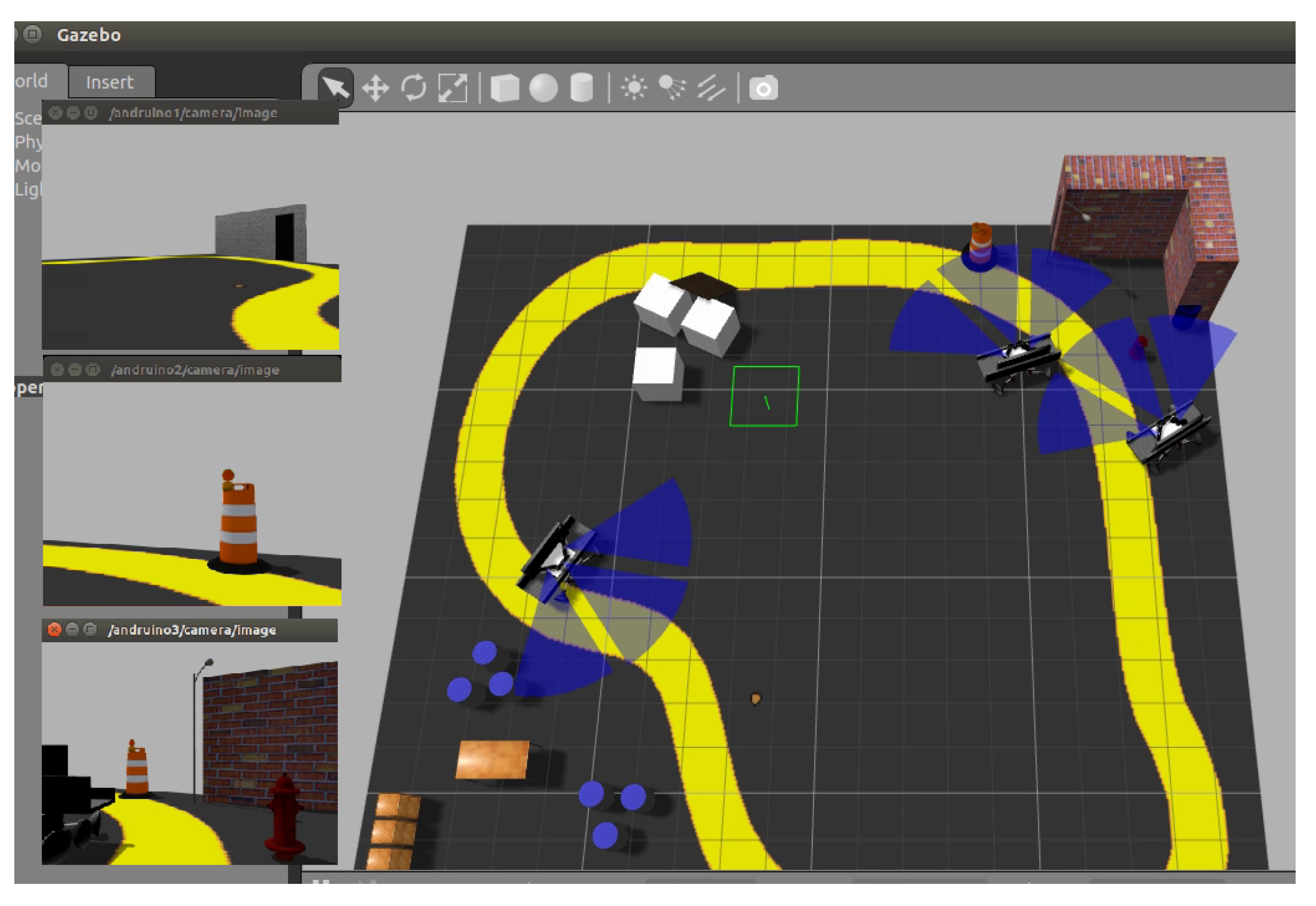Expand the Models tree entry

28,166
